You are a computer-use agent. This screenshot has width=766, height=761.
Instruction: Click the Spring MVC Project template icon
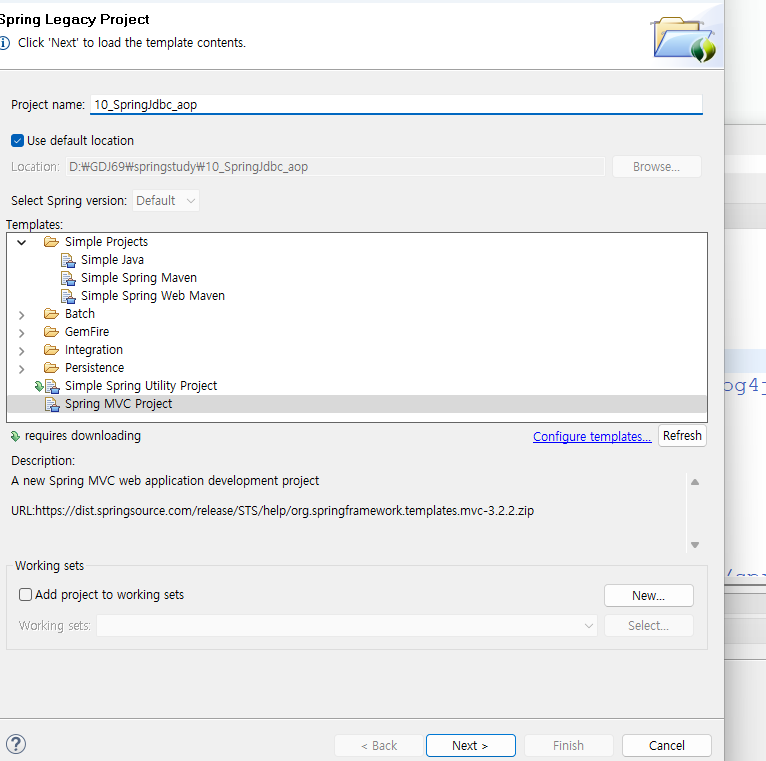coord(52,404)
